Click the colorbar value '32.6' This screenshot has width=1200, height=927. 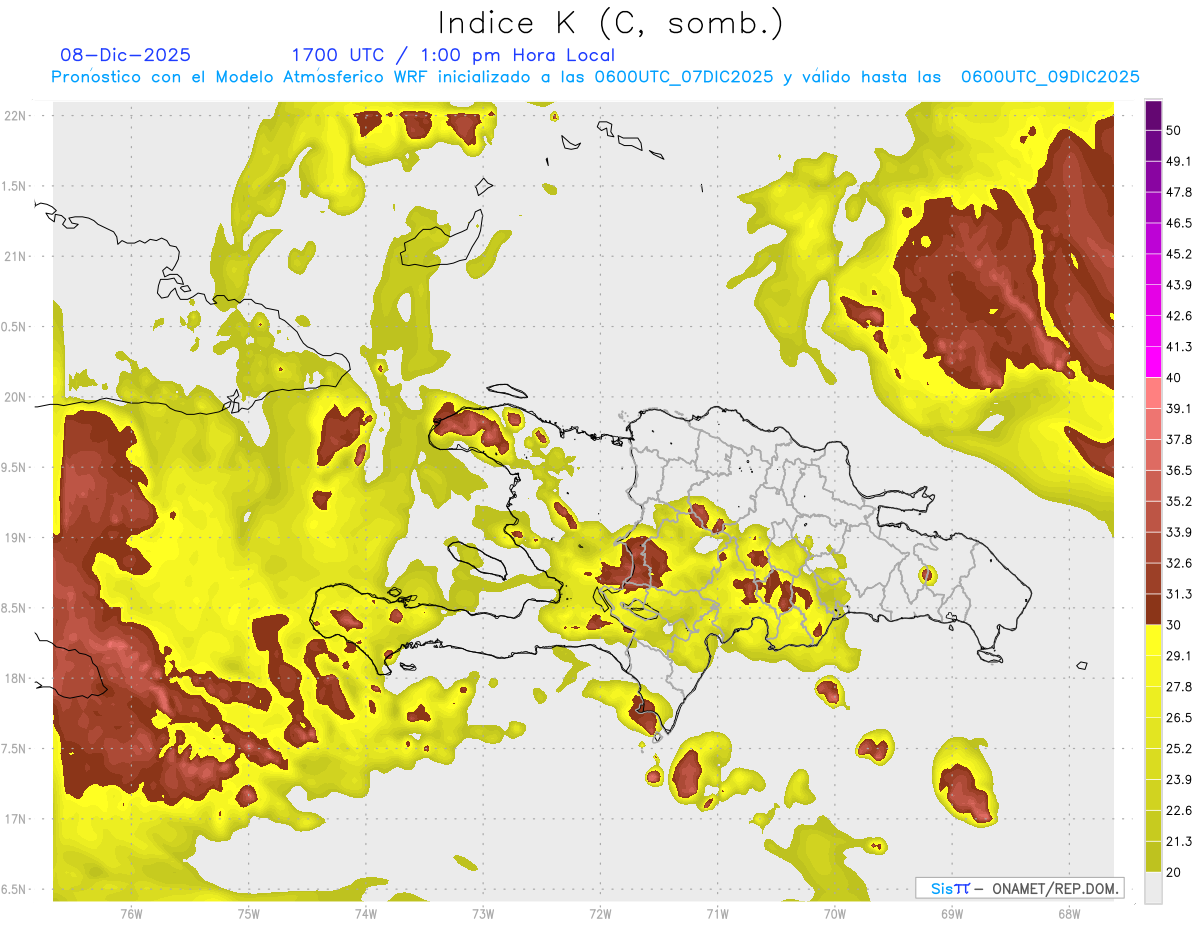pos(1179,563)
